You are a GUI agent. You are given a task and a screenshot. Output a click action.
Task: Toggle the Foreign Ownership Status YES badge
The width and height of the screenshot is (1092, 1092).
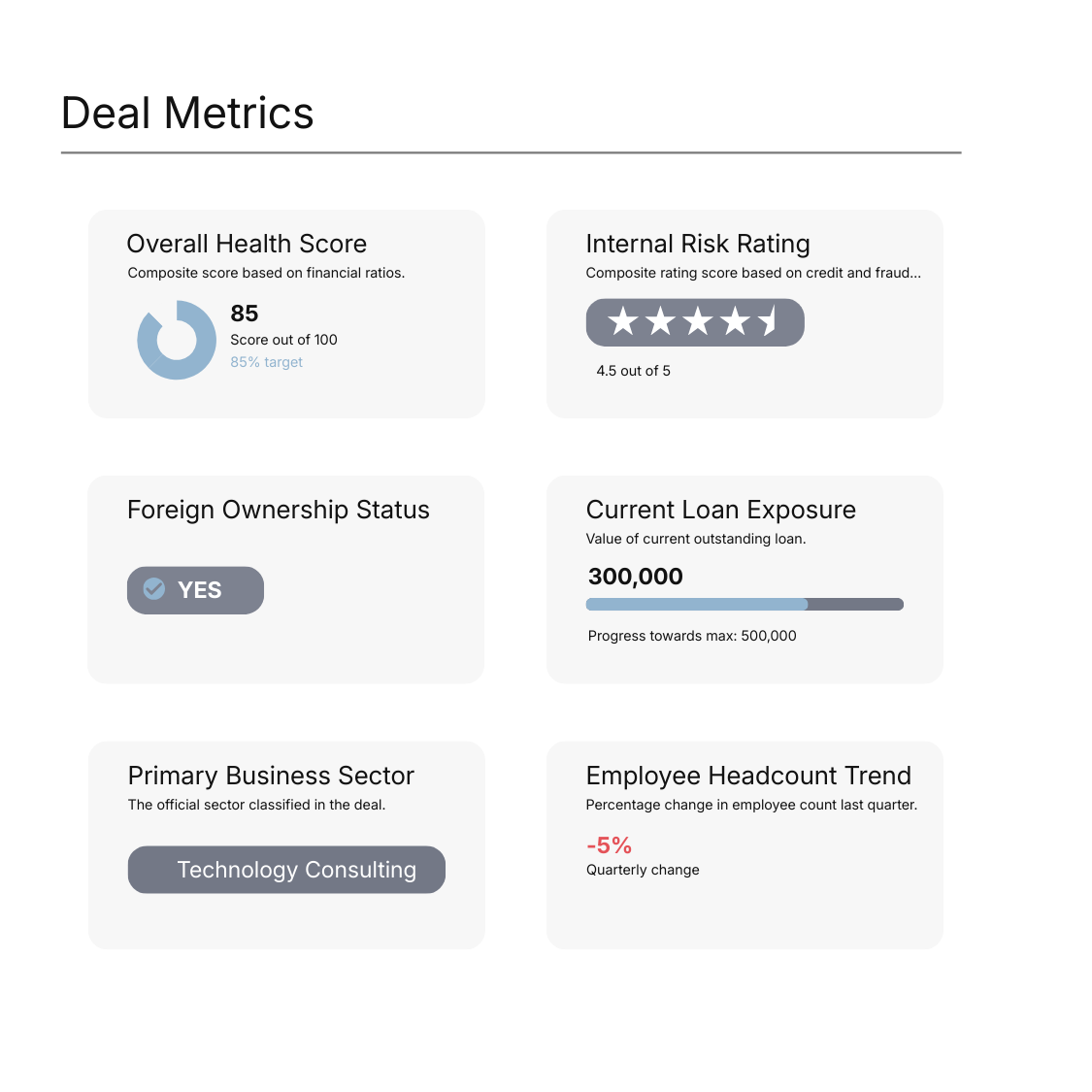coord(195,589)
